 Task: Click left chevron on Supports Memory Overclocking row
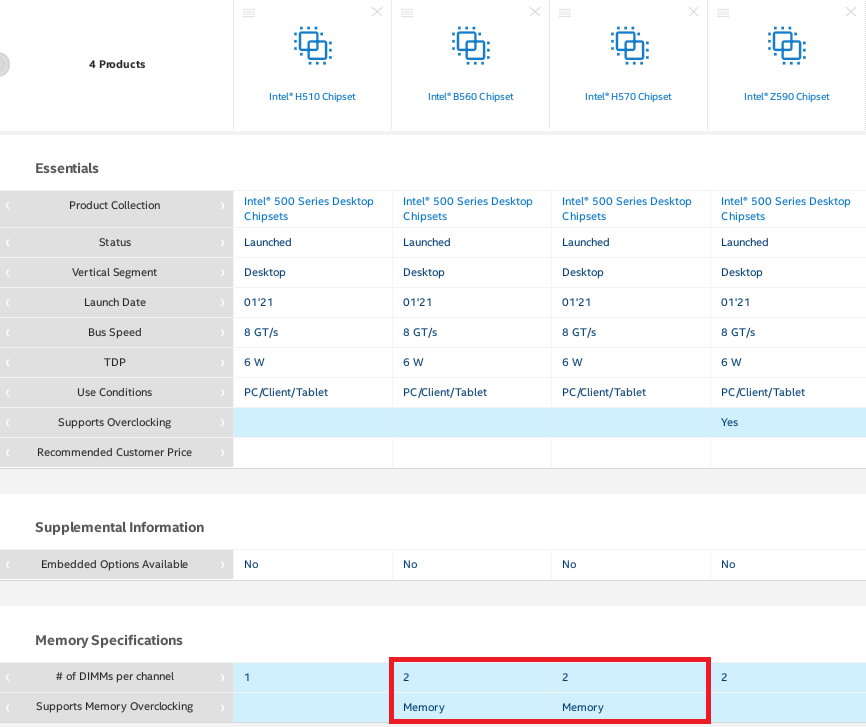pos(8,707)
